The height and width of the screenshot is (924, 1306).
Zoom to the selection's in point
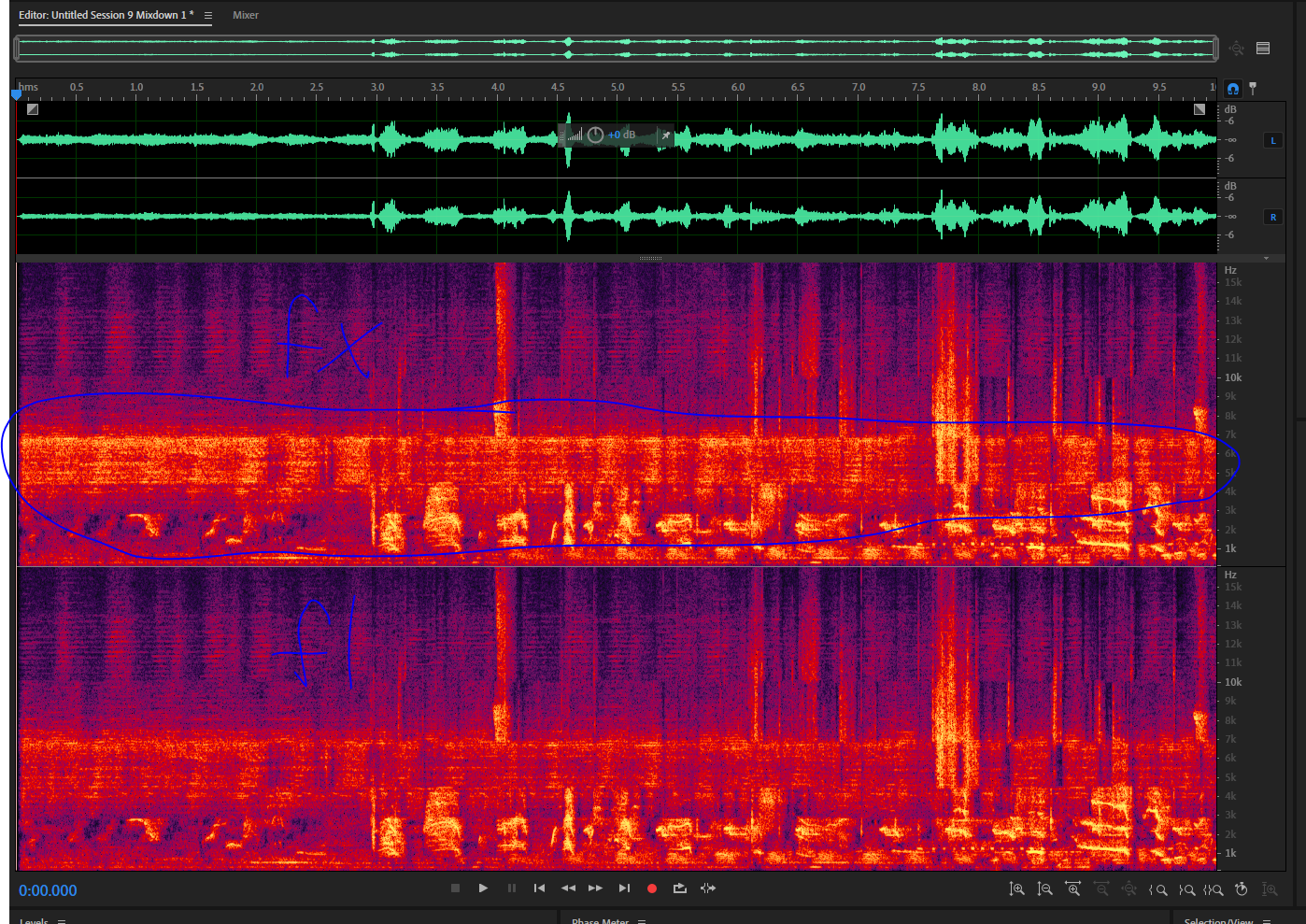point(1158,889)
